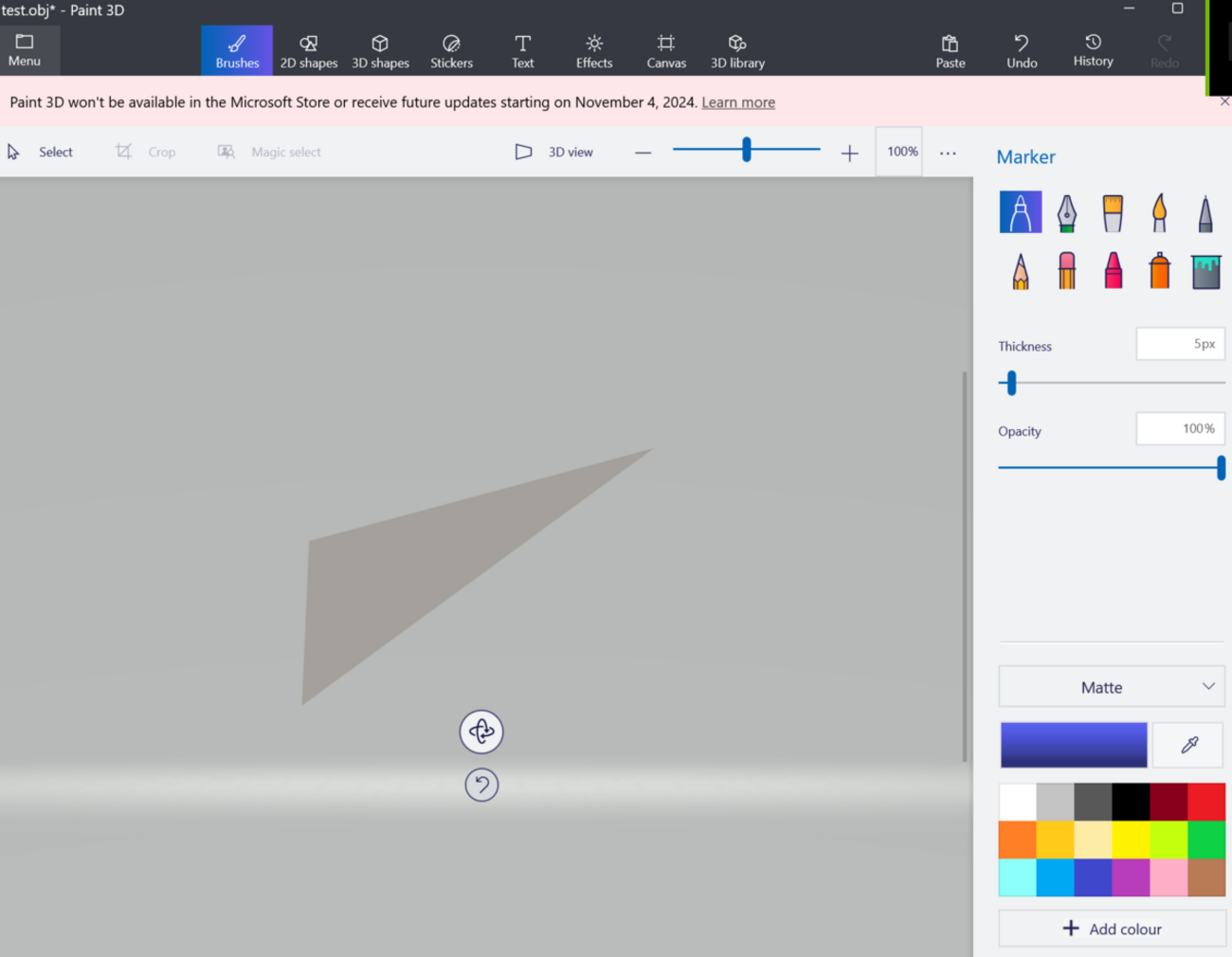Undo the last action

point(1022,50)
